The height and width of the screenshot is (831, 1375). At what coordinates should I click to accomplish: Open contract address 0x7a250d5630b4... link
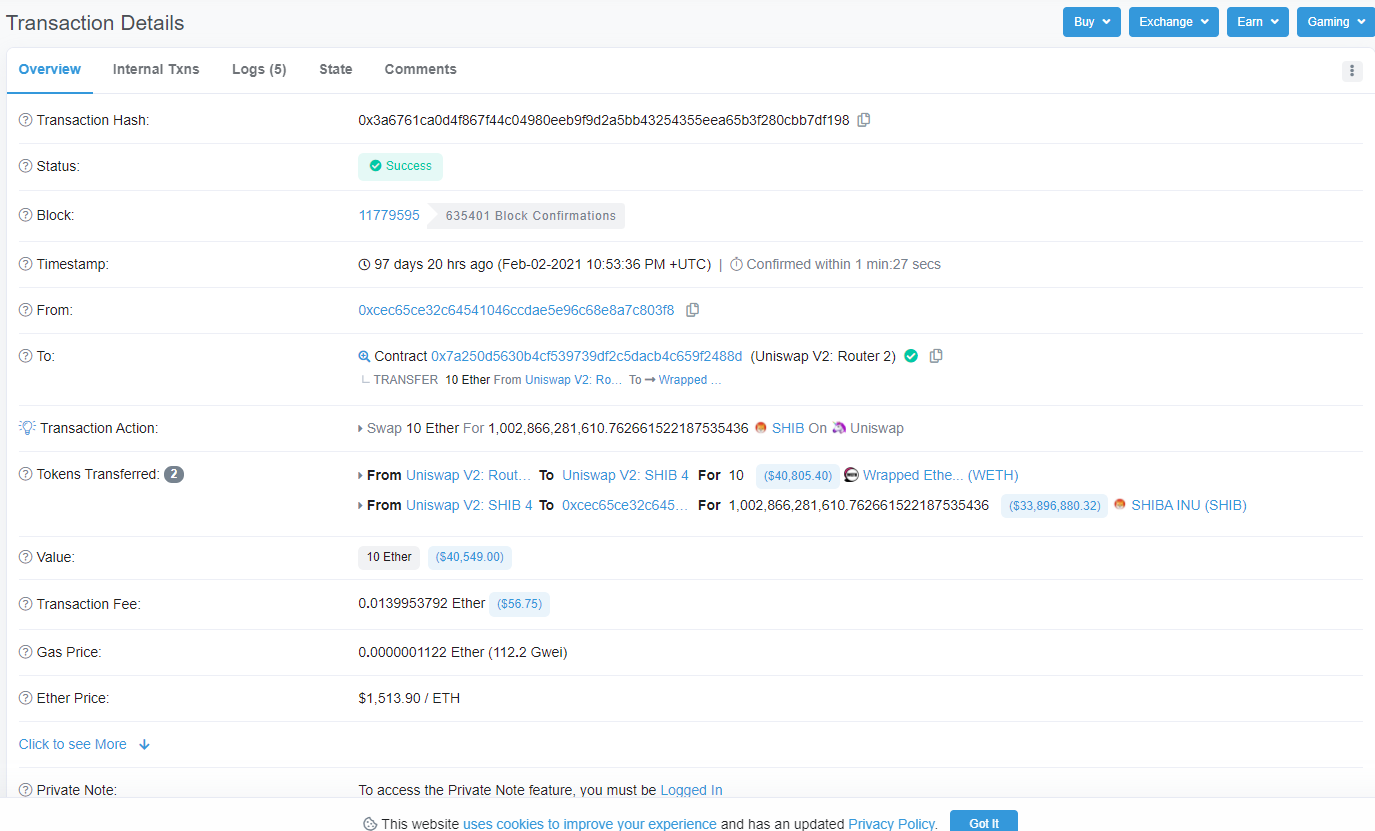pyautogui.click(x=587, y=356)
